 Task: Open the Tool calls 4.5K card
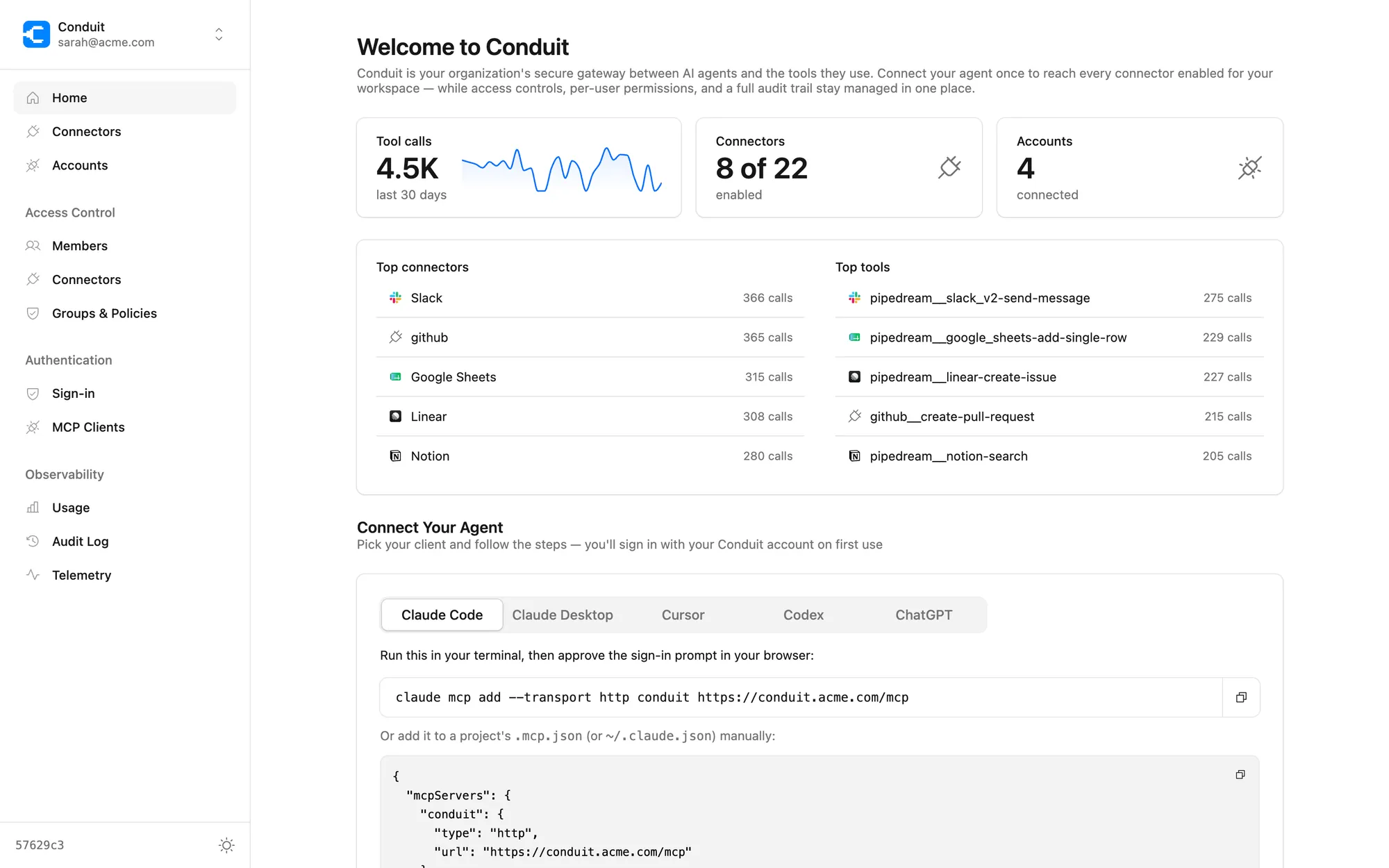coord(519,167)
